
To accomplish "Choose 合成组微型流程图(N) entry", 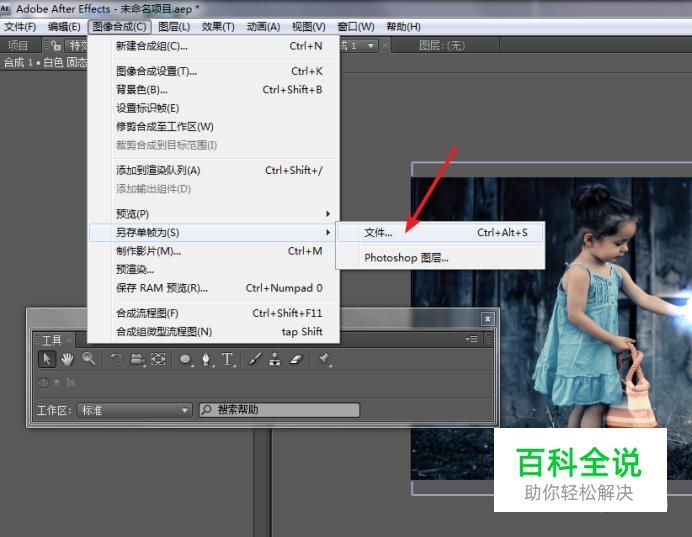I will click(x=214, y=332).
